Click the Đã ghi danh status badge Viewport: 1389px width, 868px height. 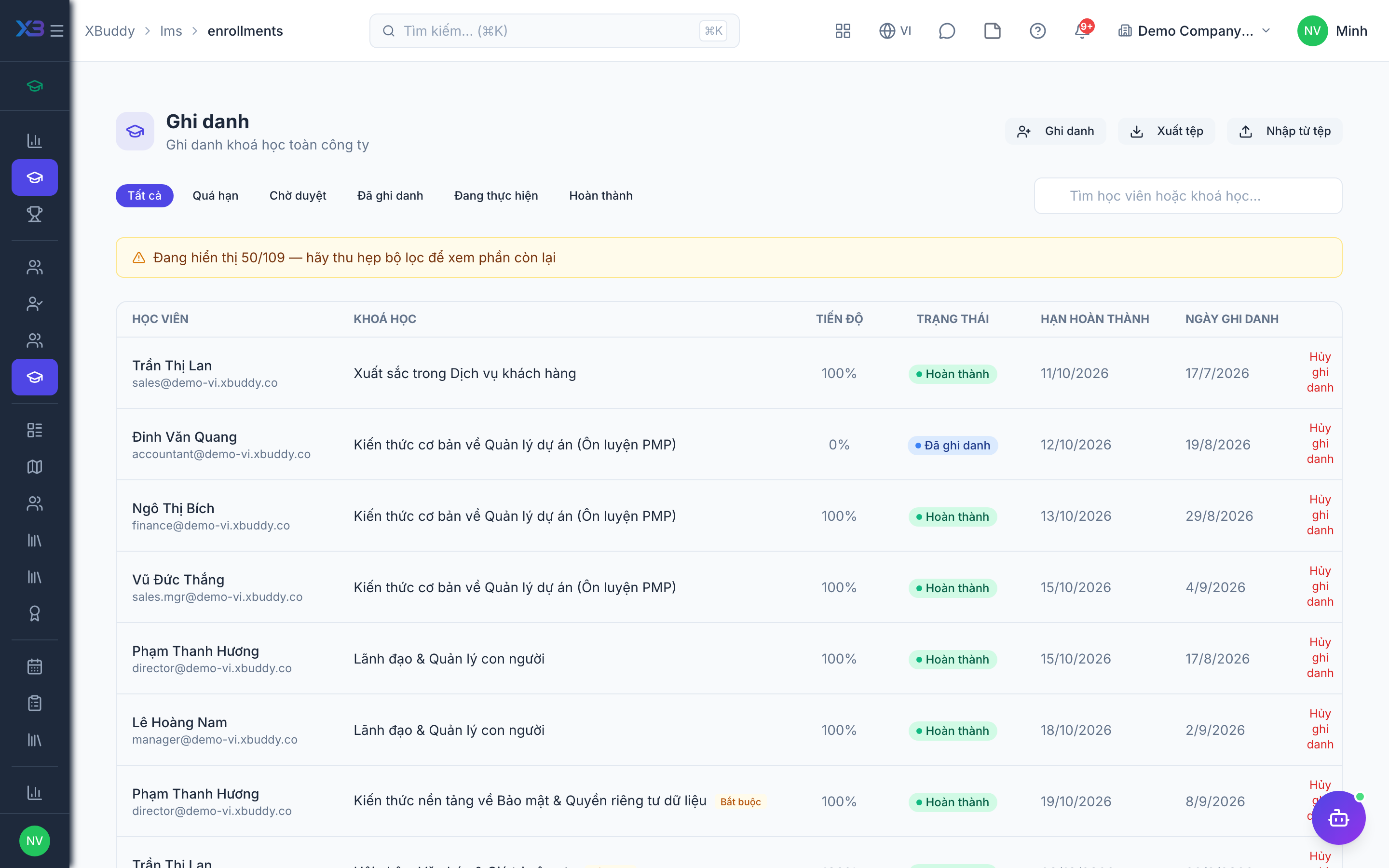953,446
